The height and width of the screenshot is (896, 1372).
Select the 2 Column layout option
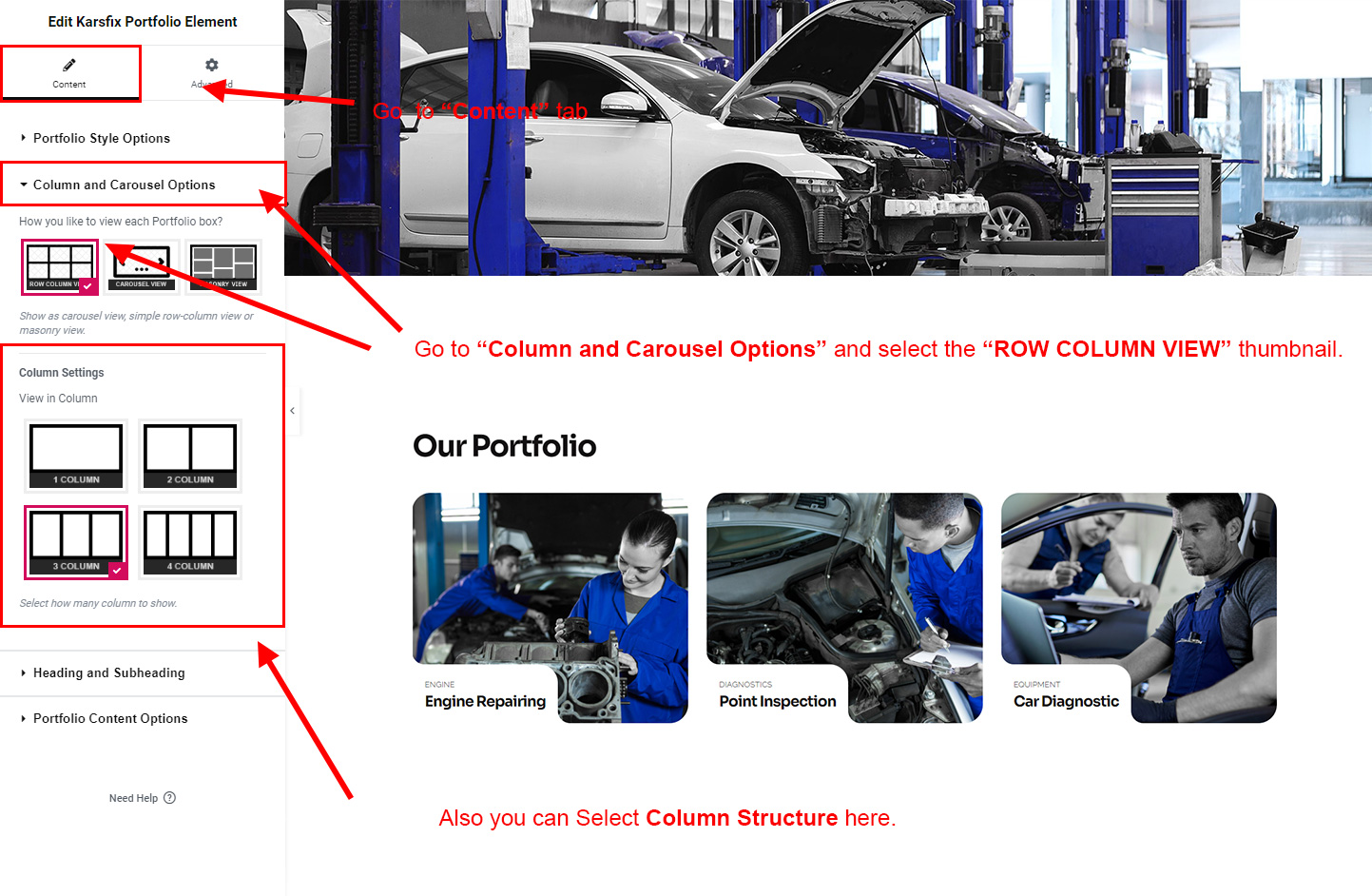190,456
